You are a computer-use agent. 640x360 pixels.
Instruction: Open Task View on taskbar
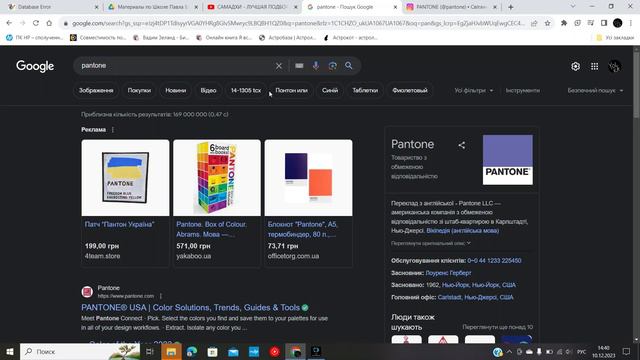[149, 351]
